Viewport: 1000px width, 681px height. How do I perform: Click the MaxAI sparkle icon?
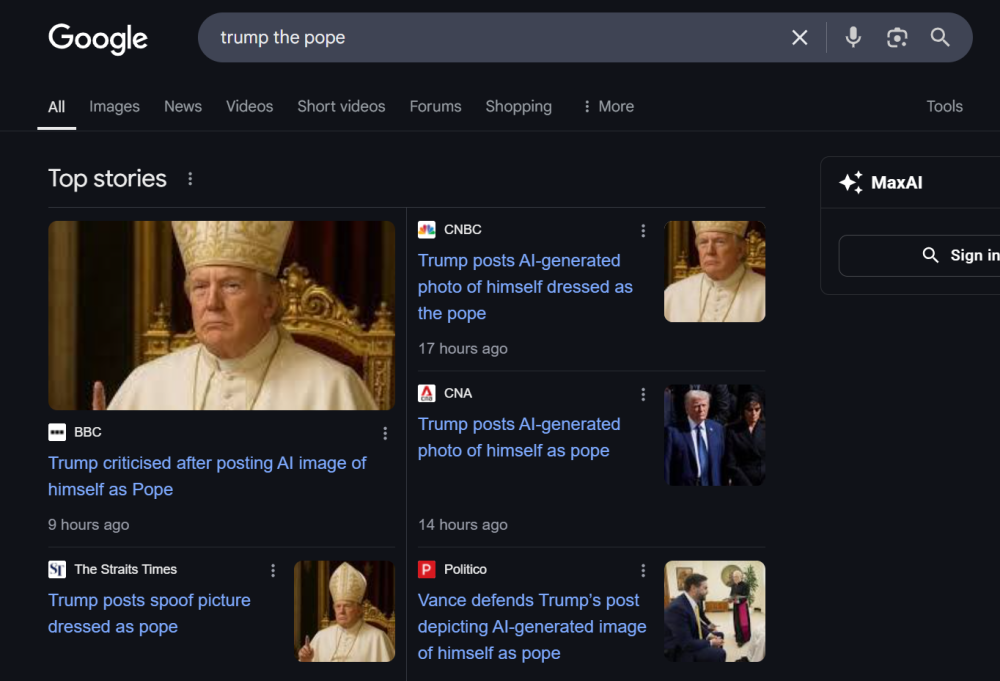tap(852, 182)
